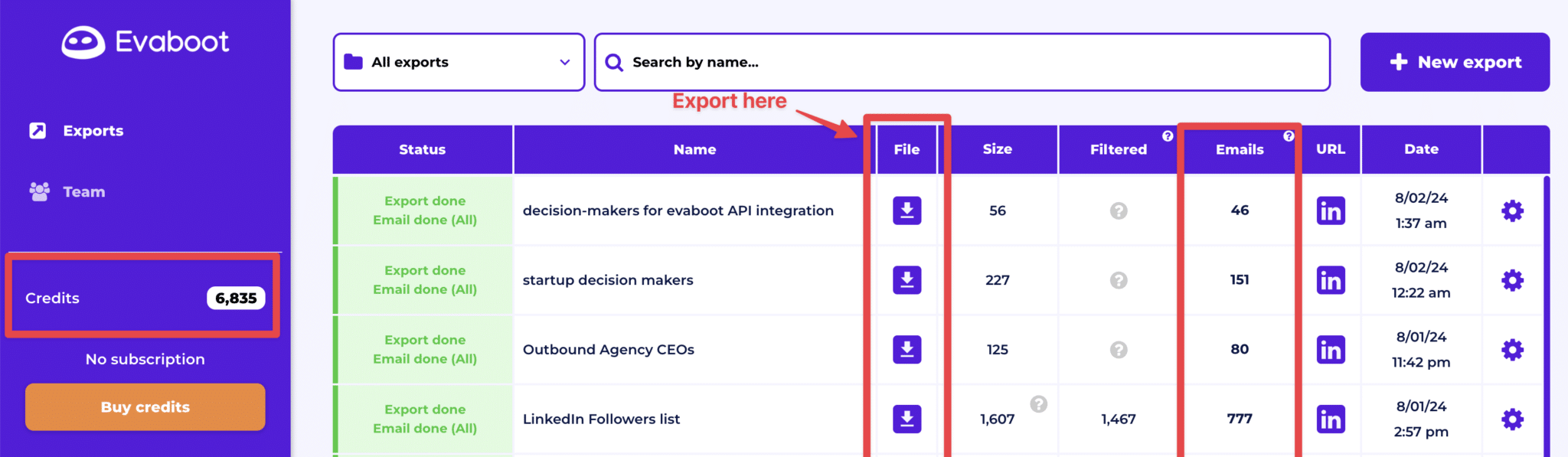Download the startup decision makers export file
Viewport: 1568px width, 457px height.
click(x=906, y=280)
